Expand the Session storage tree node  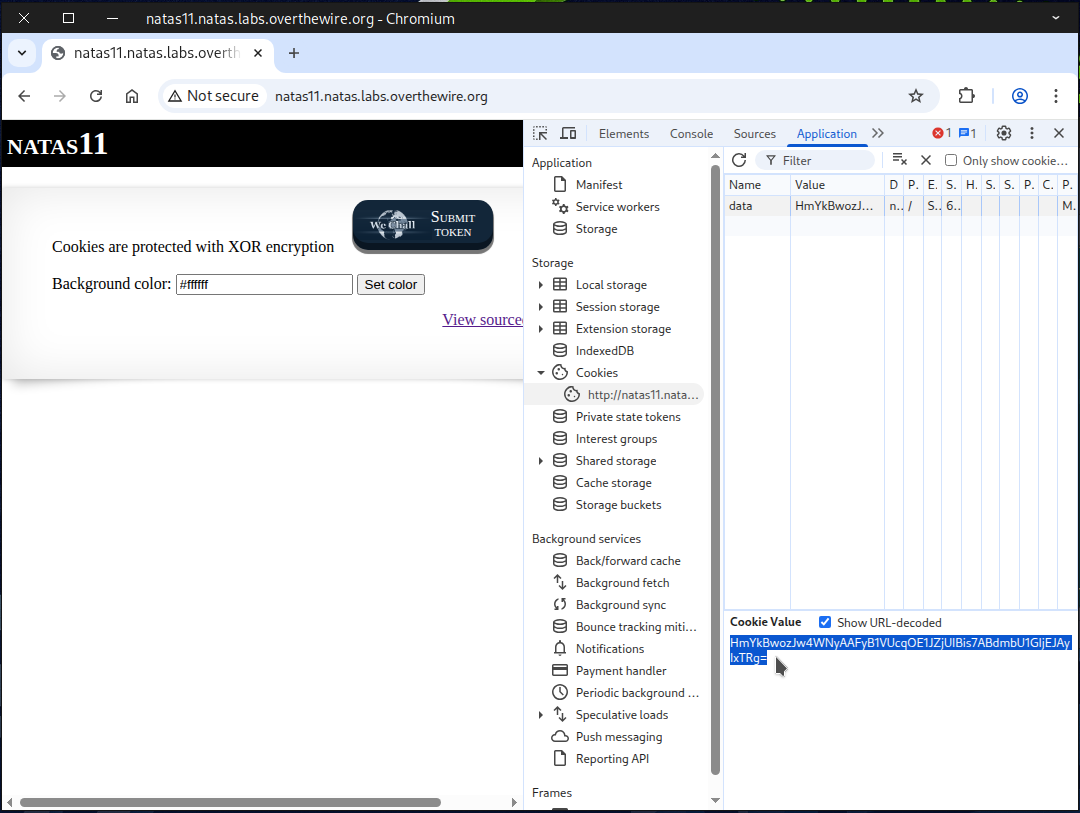click(x=541, y=307)
